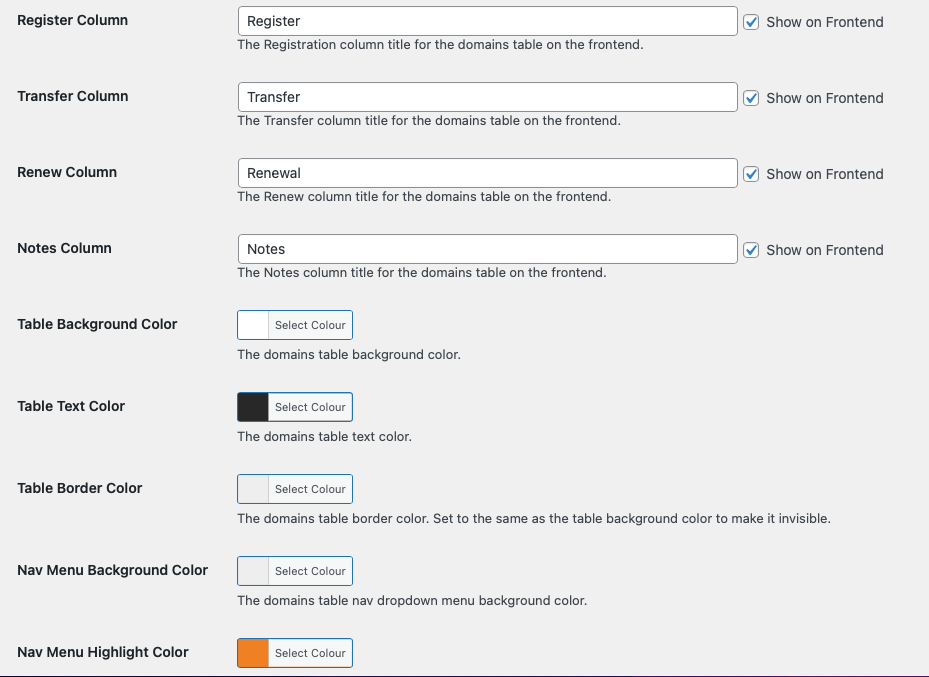Click the black Table Text Color swatch
The height and width of the screenshot is (677, 929).
point(253,407)
